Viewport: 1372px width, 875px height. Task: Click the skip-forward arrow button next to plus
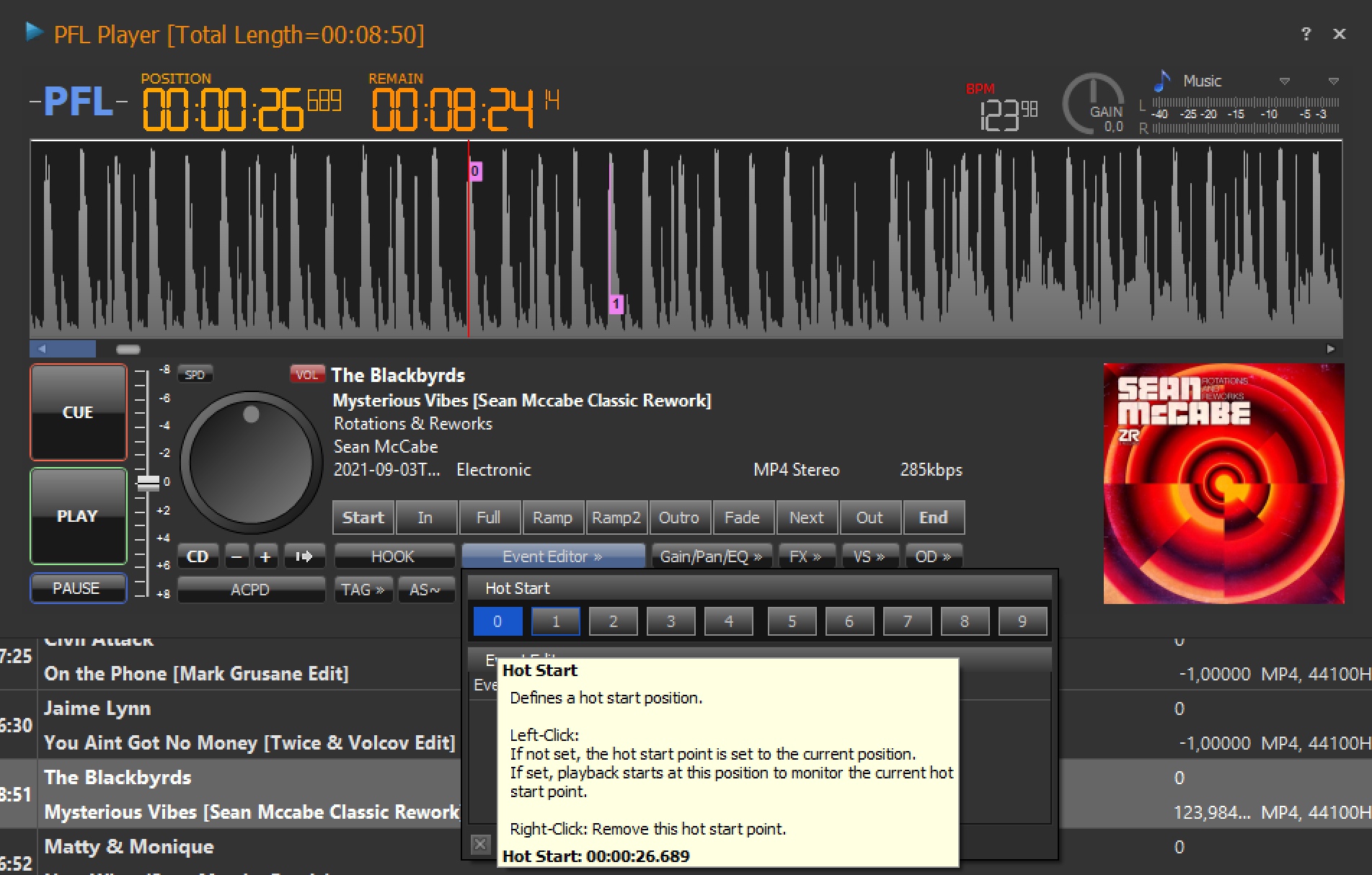point(304,556)
